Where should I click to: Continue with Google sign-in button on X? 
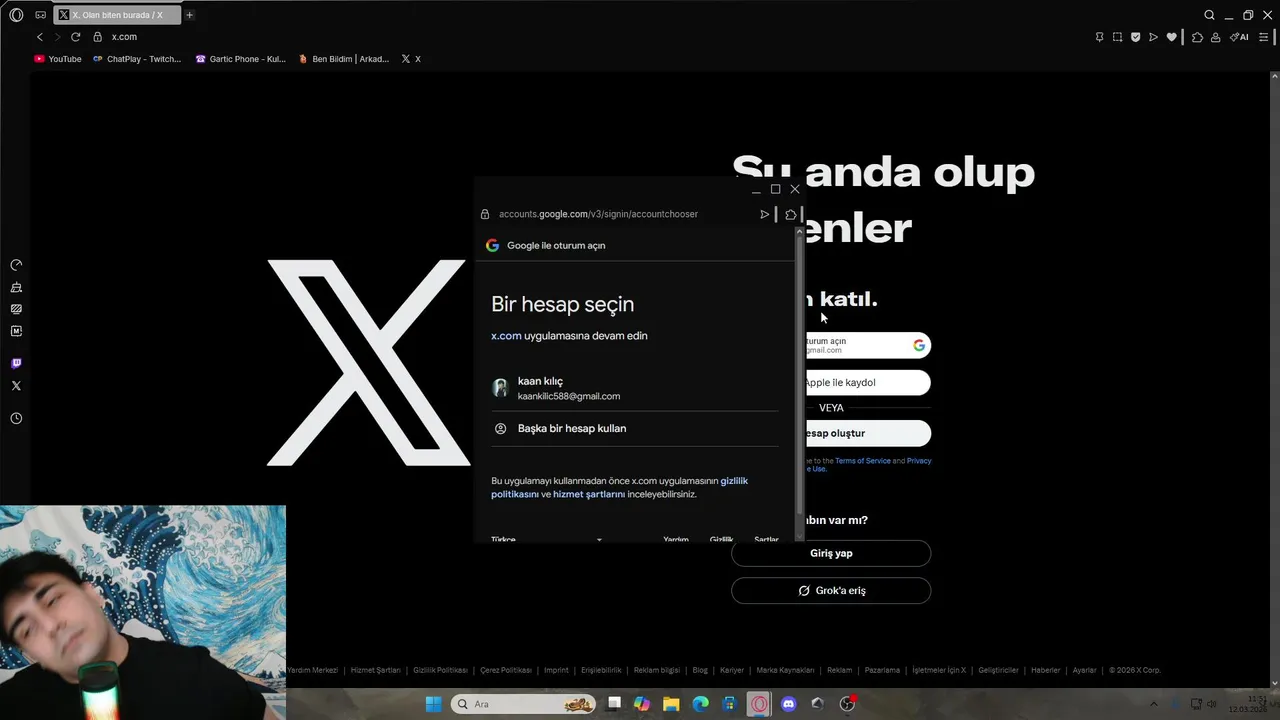tap(867, 345)
